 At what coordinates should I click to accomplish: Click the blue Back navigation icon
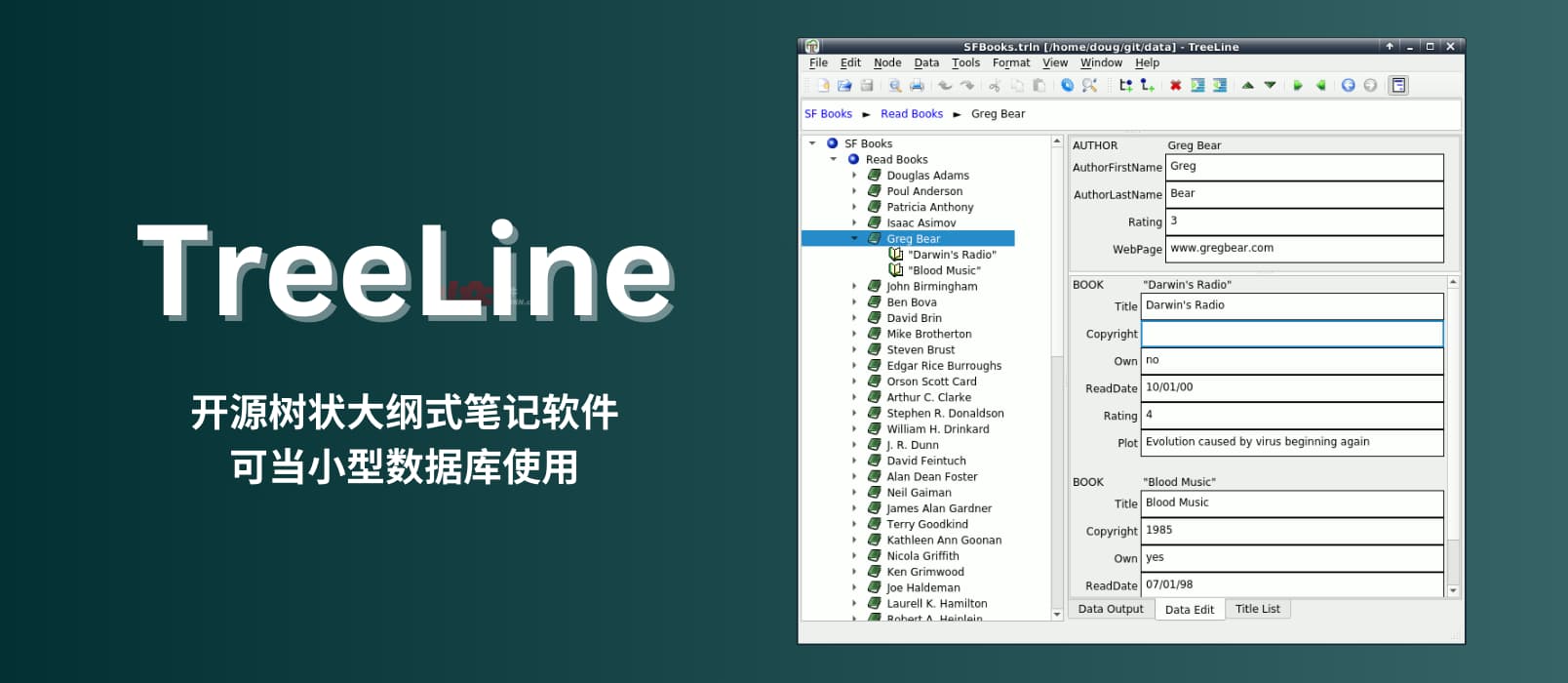pyautogui.click(x=1348, y=86)
